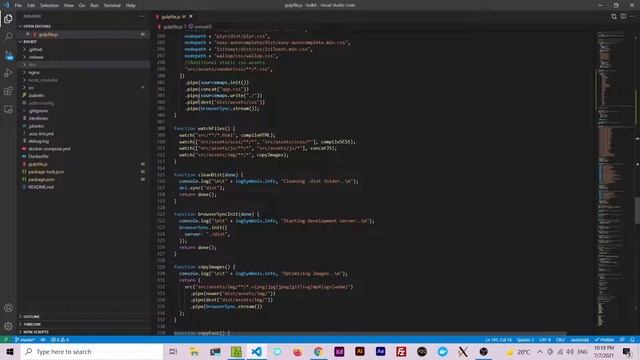The height and width of the screenshot is (360, 640).
Task: Click CRLF end-of-line in status bar
Action: point(560,340)
